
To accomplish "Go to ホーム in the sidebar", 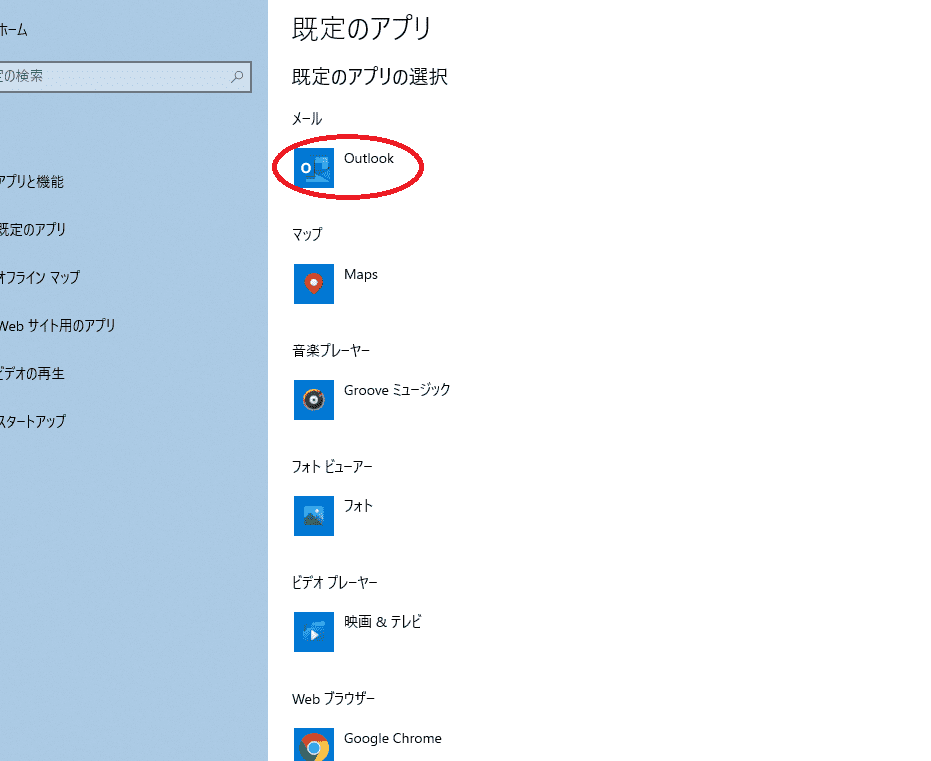I will coord(14,30).
